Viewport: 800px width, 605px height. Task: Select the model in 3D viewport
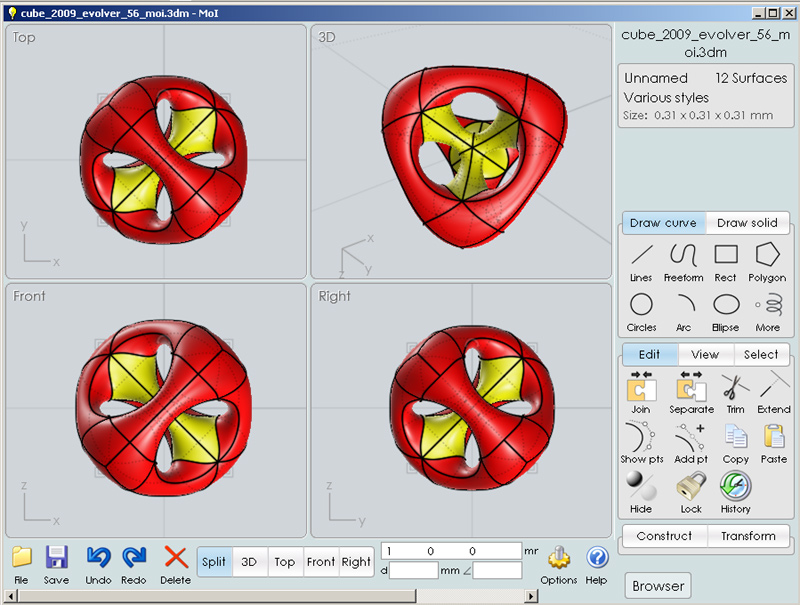[474, 156]
